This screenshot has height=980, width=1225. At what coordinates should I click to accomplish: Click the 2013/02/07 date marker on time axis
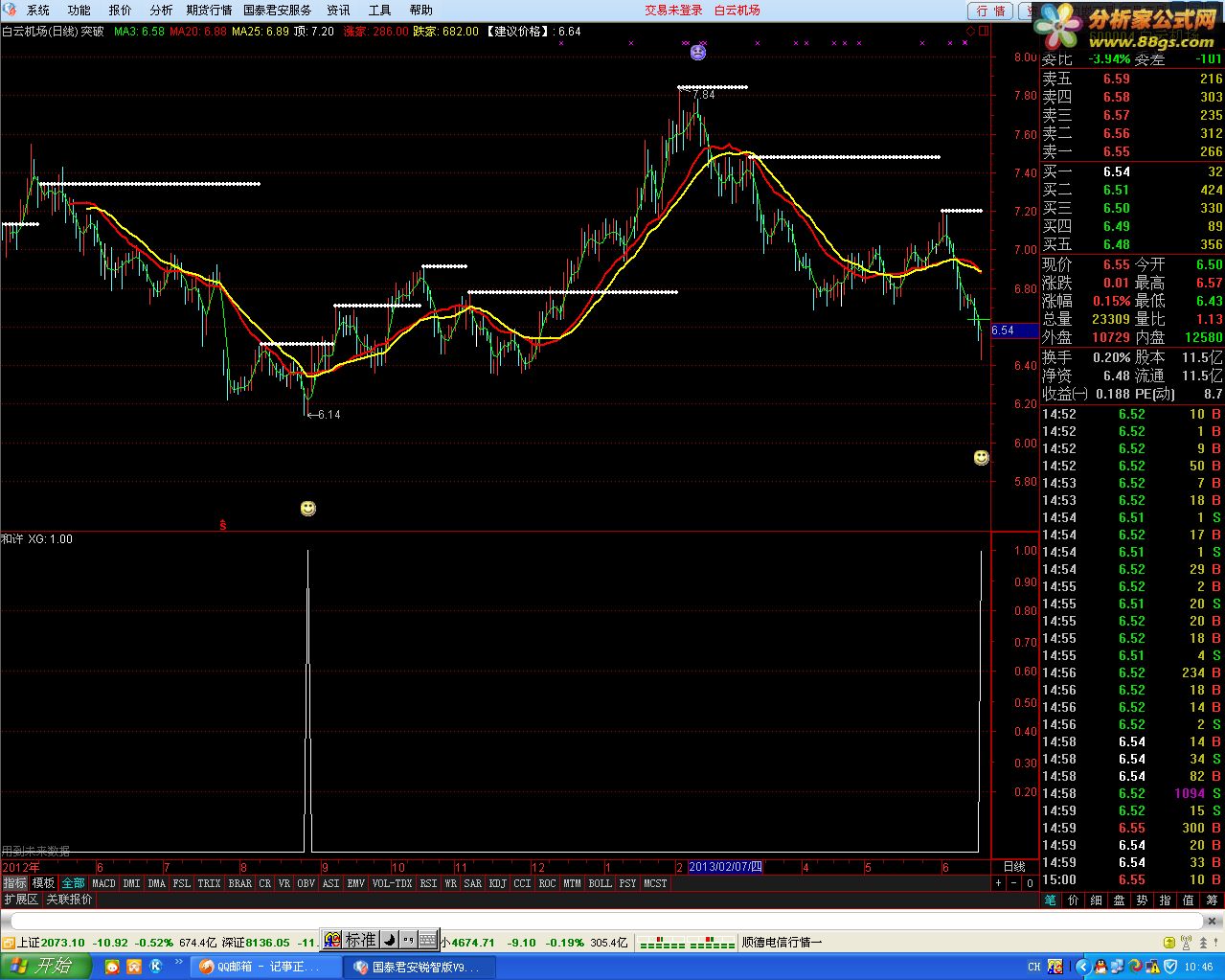click(x=726, y=867)
